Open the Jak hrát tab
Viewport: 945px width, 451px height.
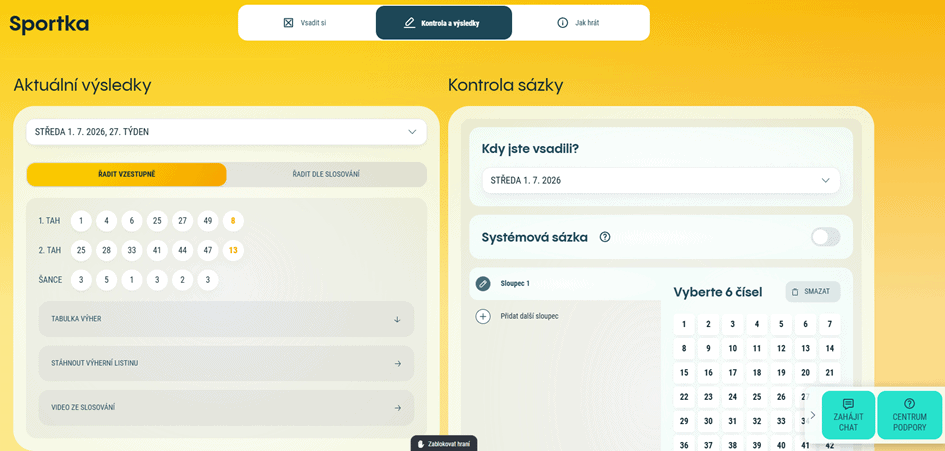click(580, 23)
